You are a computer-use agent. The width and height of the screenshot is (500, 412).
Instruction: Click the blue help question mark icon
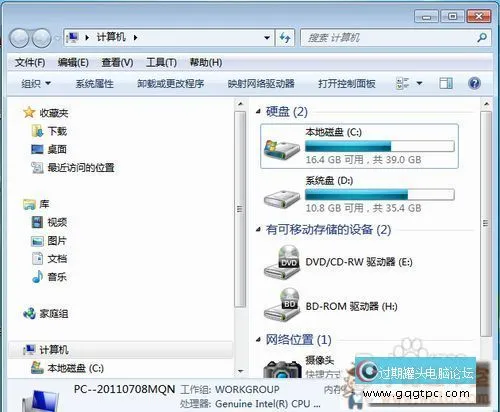(x=474, y=83)
